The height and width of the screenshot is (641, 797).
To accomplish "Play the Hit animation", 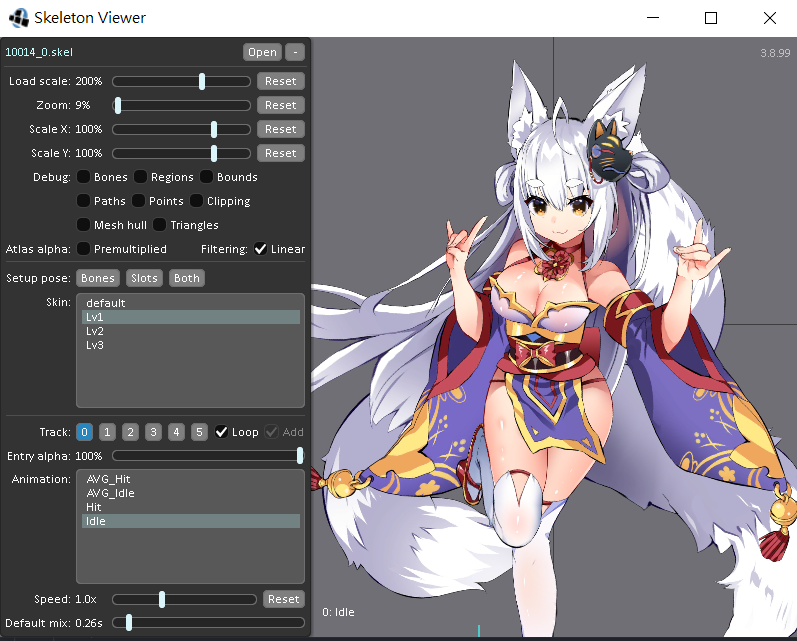I will click(191, 507).
